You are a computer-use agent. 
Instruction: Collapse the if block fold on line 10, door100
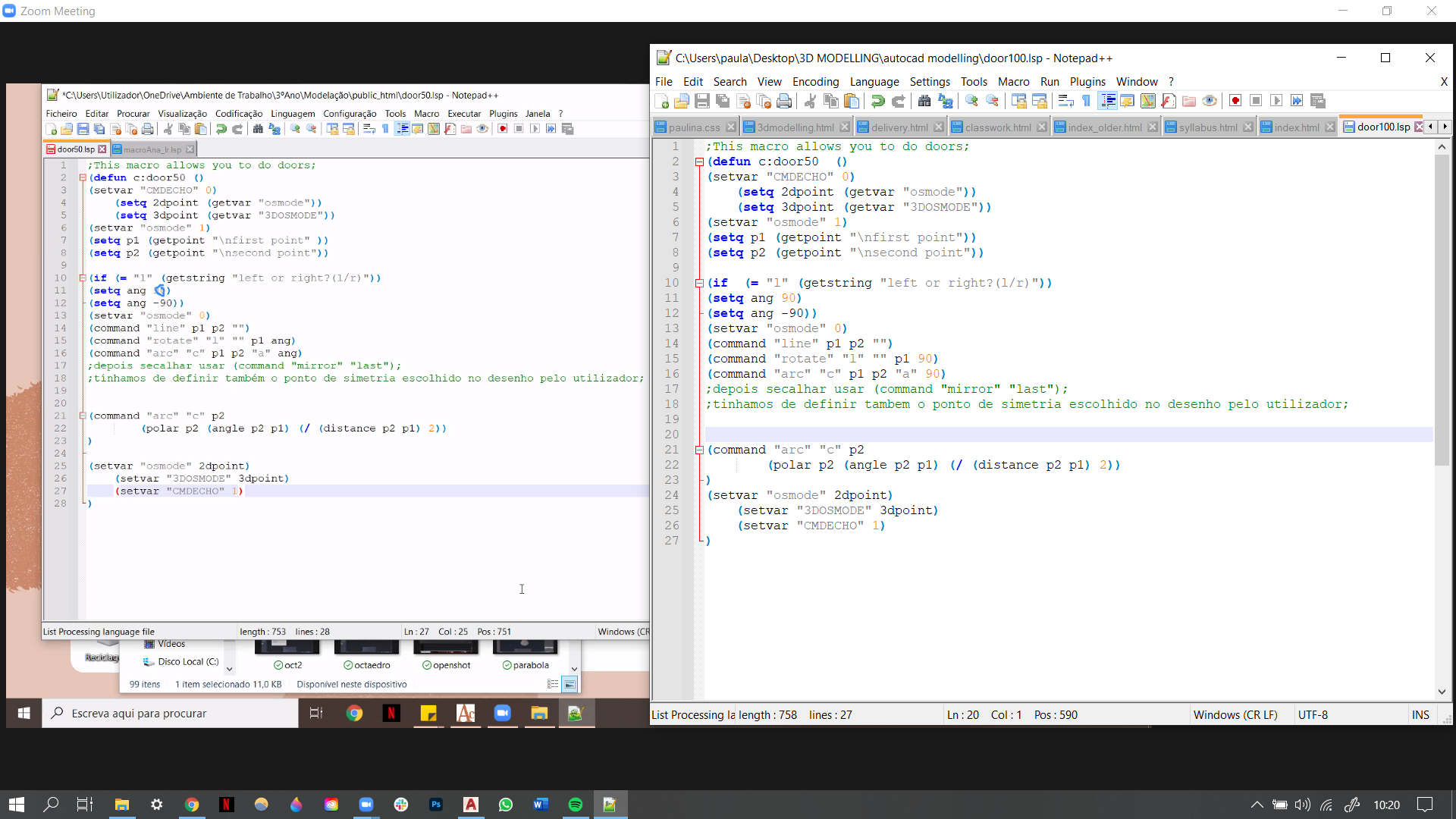[699, 283]
